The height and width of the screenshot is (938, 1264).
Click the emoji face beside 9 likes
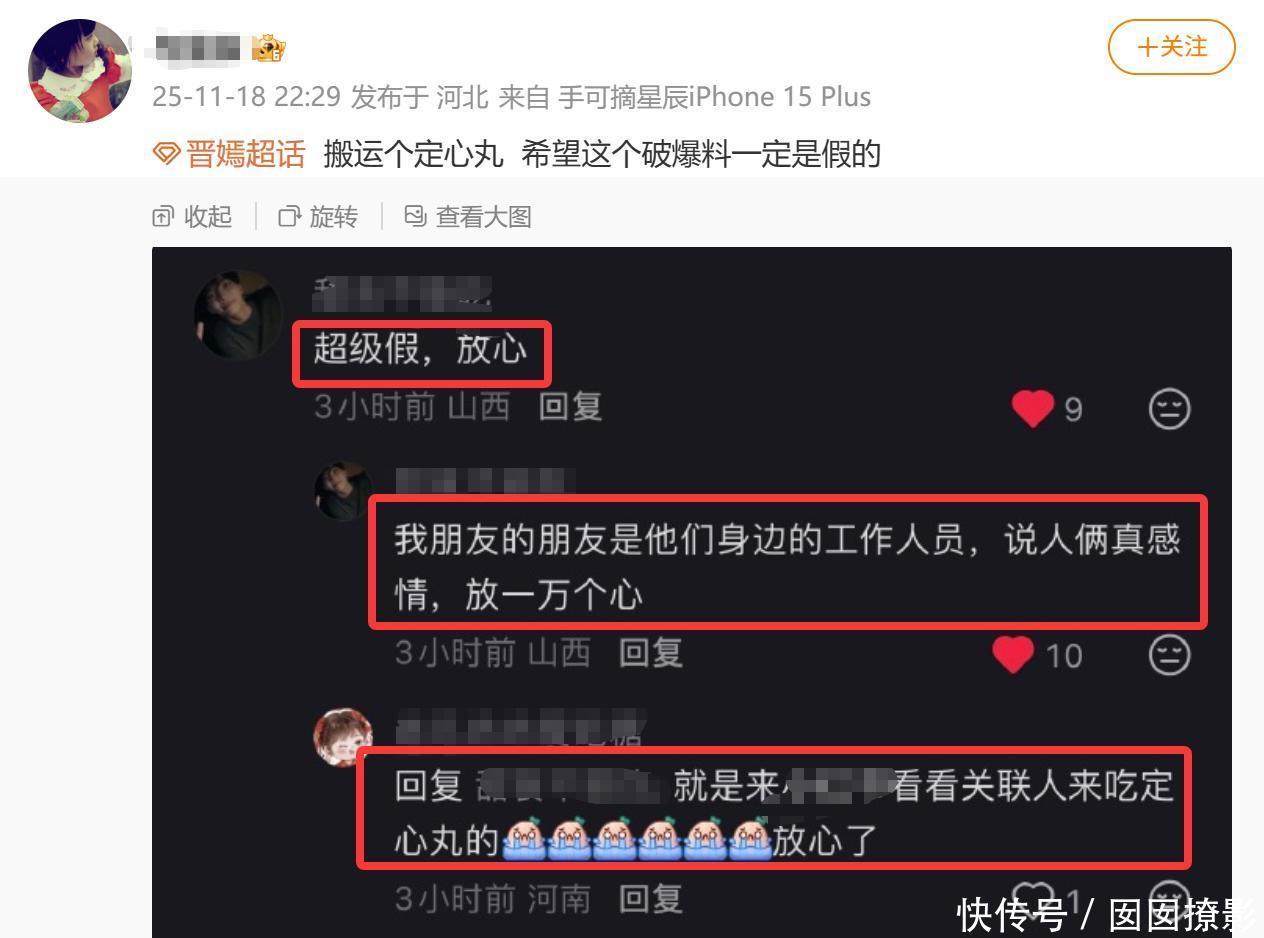coord(1169,408)
